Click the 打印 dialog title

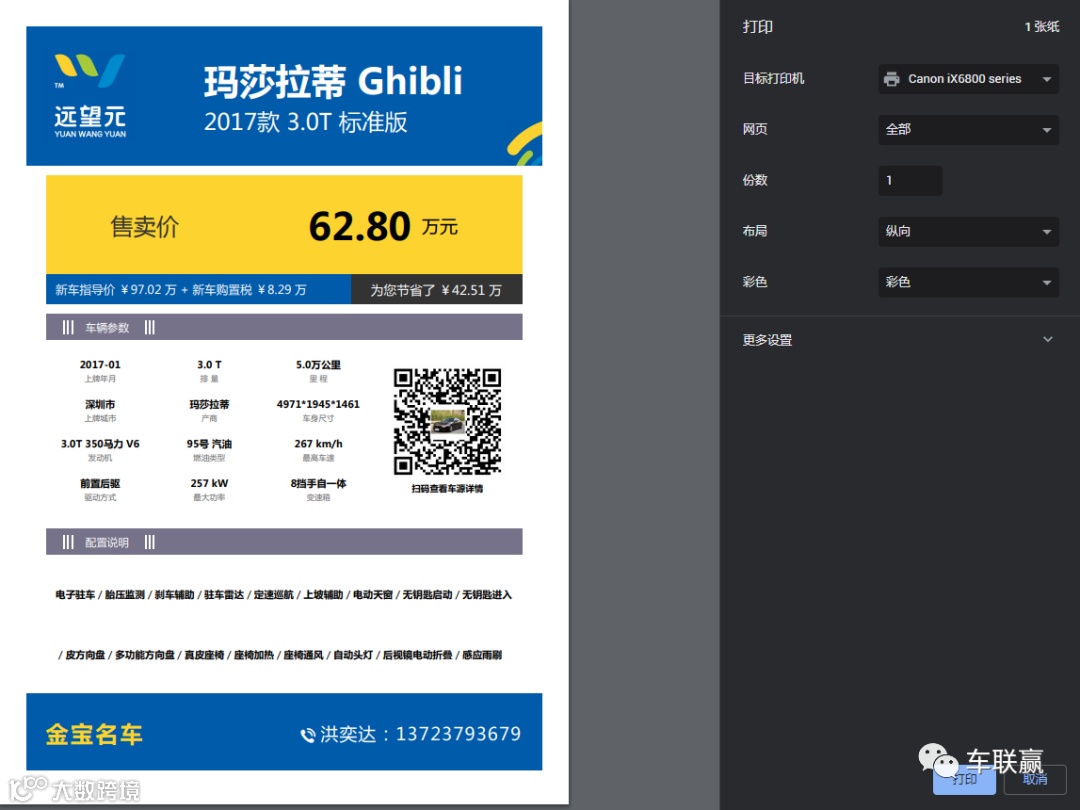click(x=758, y=27)
